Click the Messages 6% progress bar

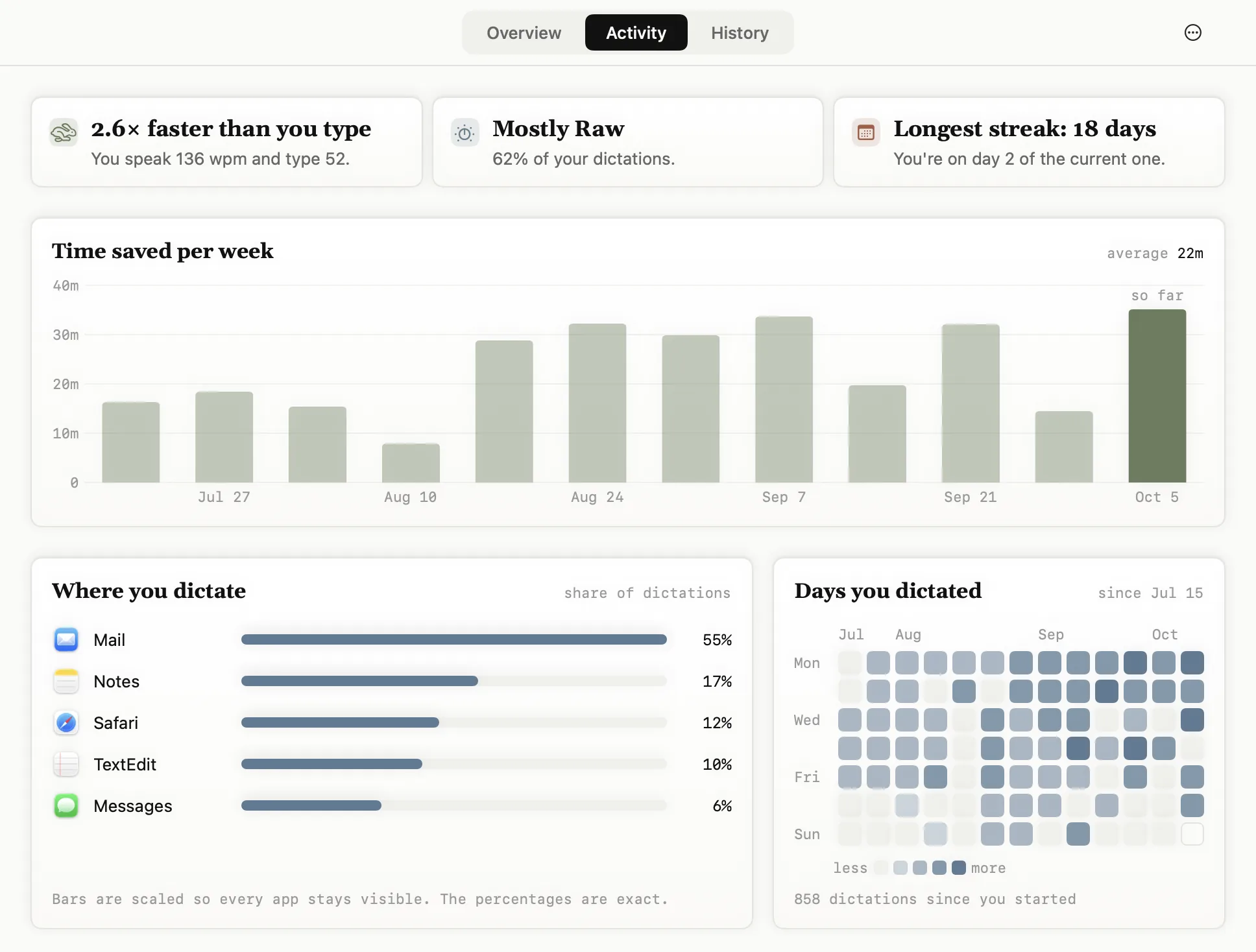[x=454, y=805]
